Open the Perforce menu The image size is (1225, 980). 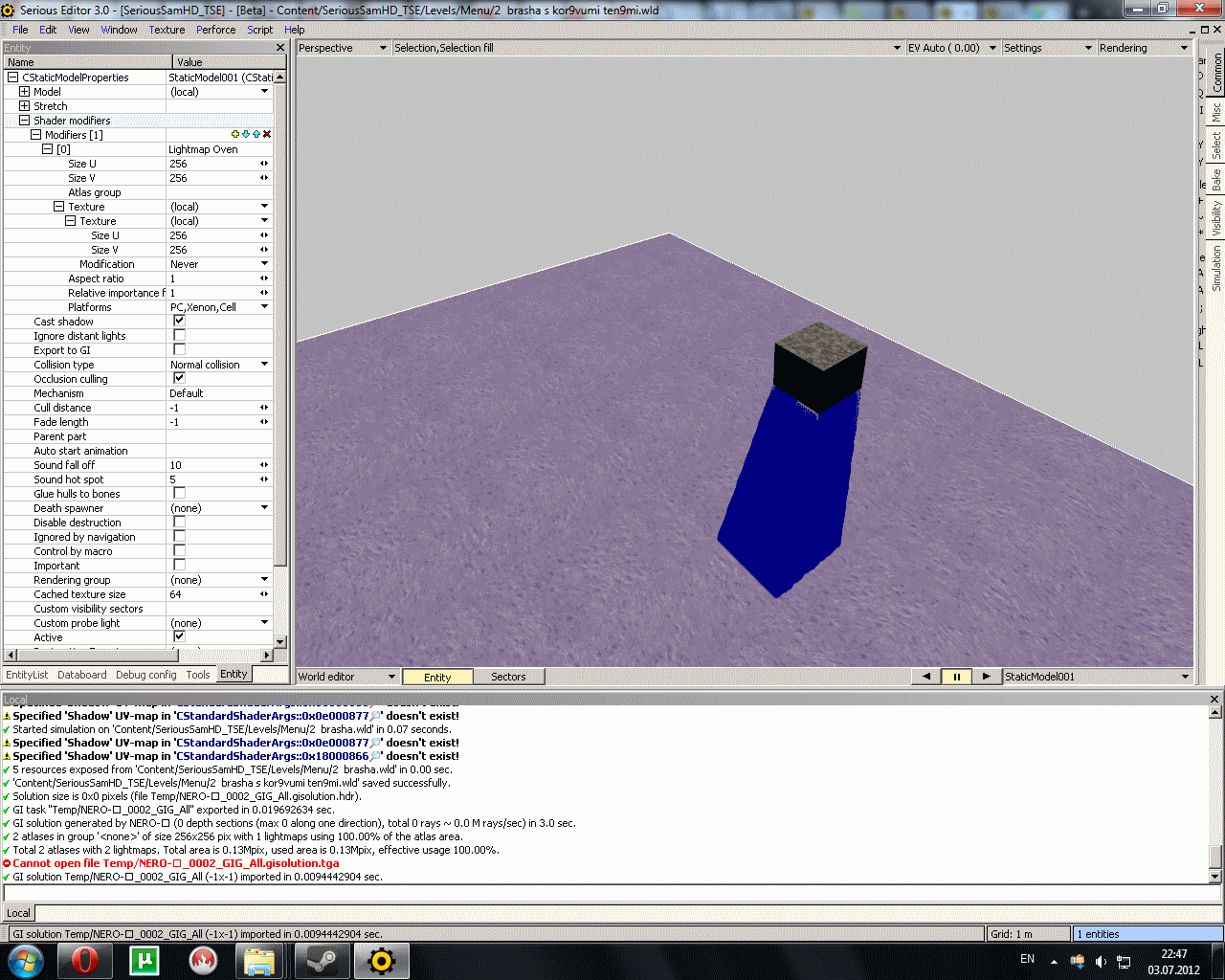pos(216,30)
